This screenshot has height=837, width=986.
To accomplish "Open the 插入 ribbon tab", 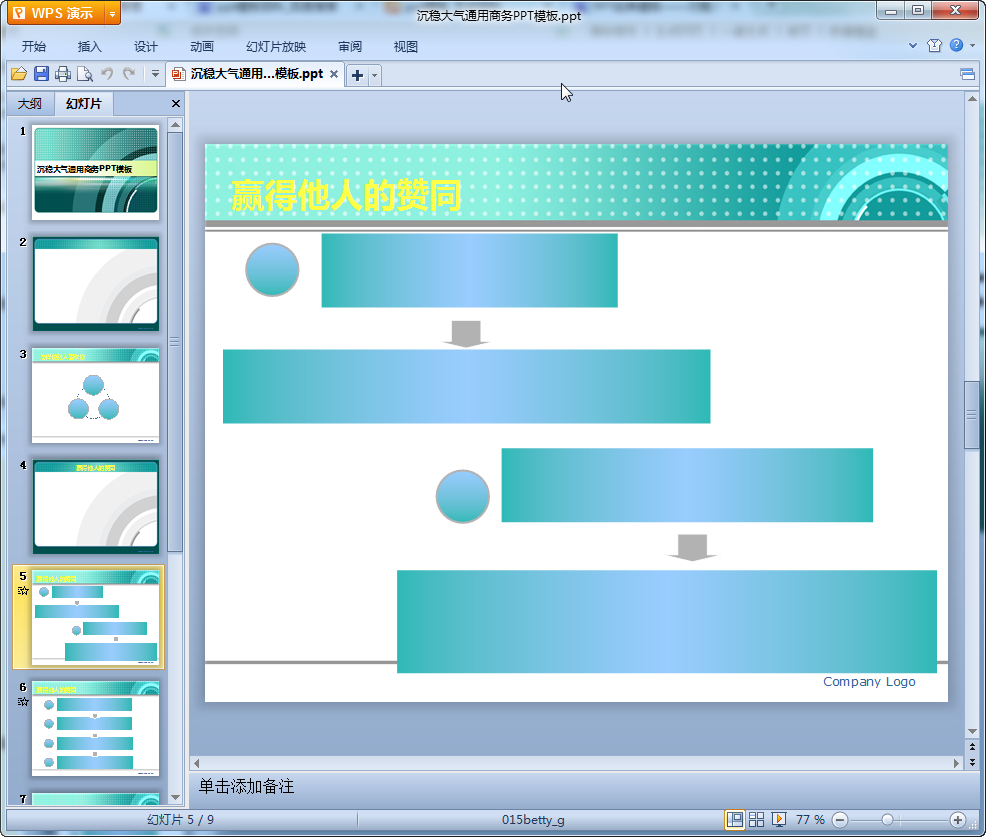I will point(89,47).
